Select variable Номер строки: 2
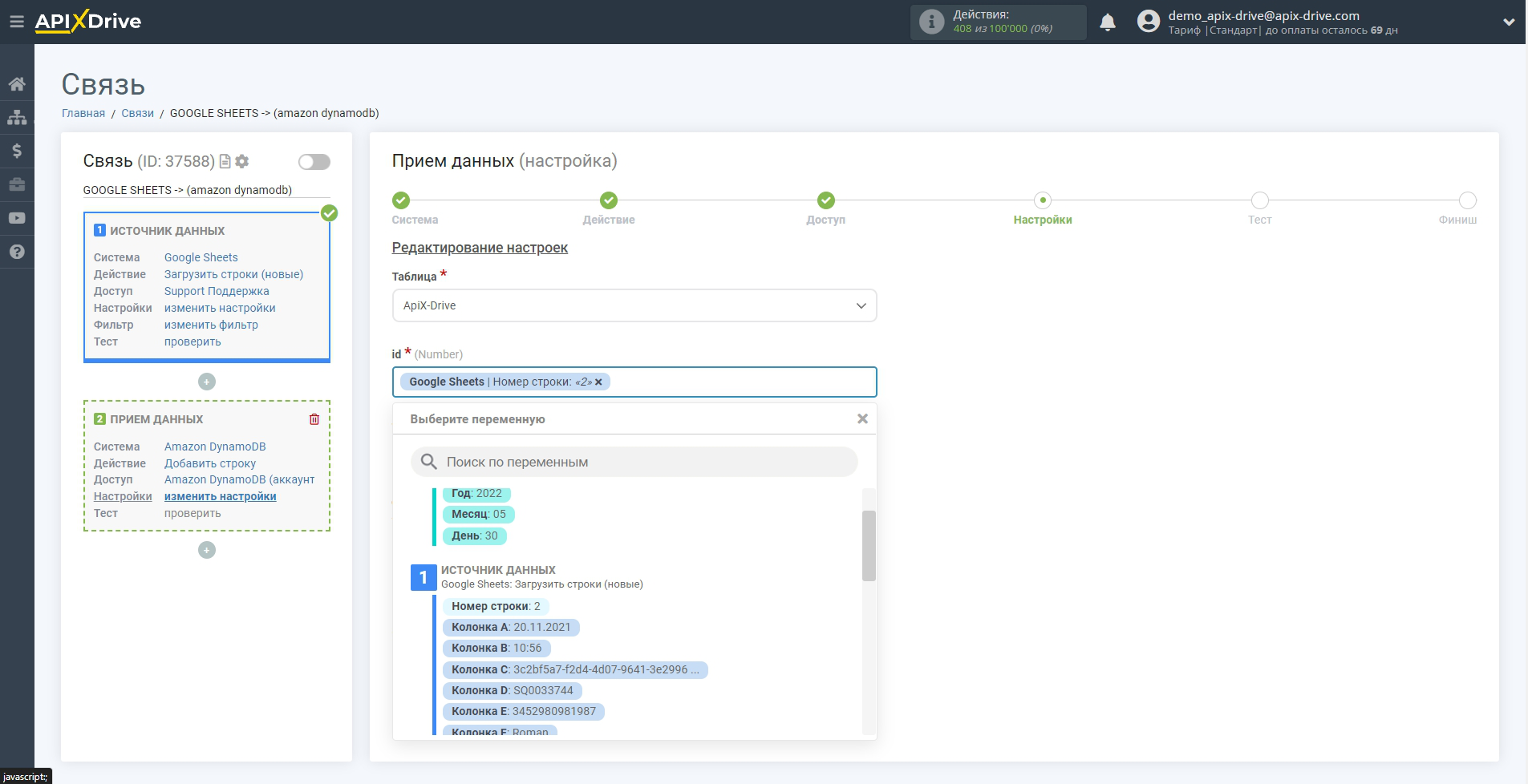 tap(496, 606)
